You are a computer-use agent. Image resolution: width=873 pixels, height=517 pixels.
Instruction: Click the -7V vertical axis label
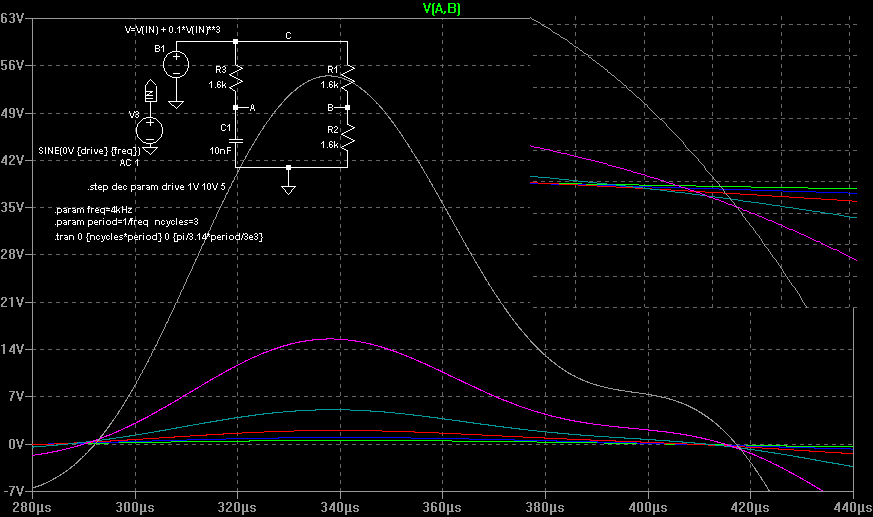click(x=14, y=491)
